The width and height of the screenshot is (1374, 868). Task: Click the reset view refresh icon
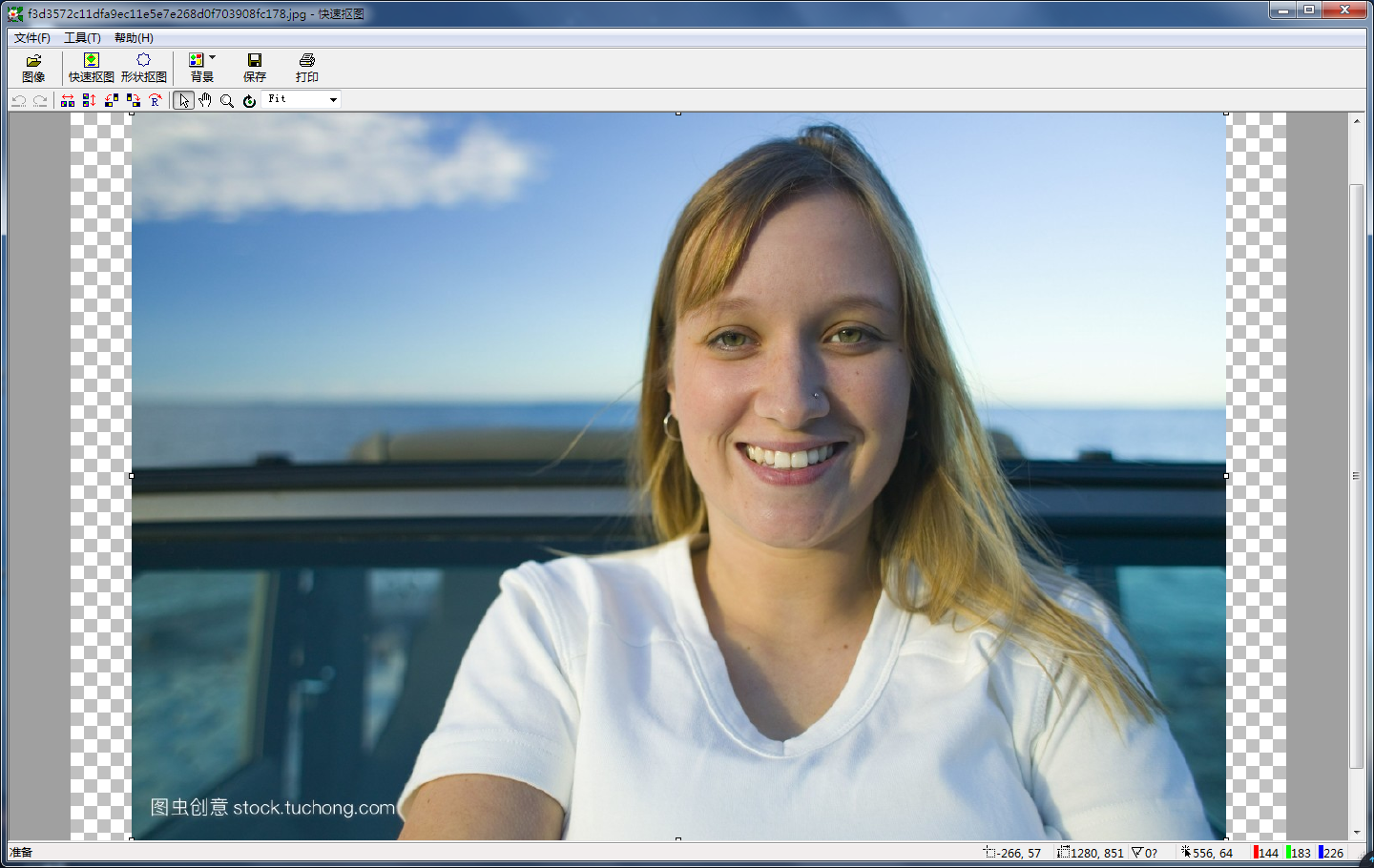[249, 100]
